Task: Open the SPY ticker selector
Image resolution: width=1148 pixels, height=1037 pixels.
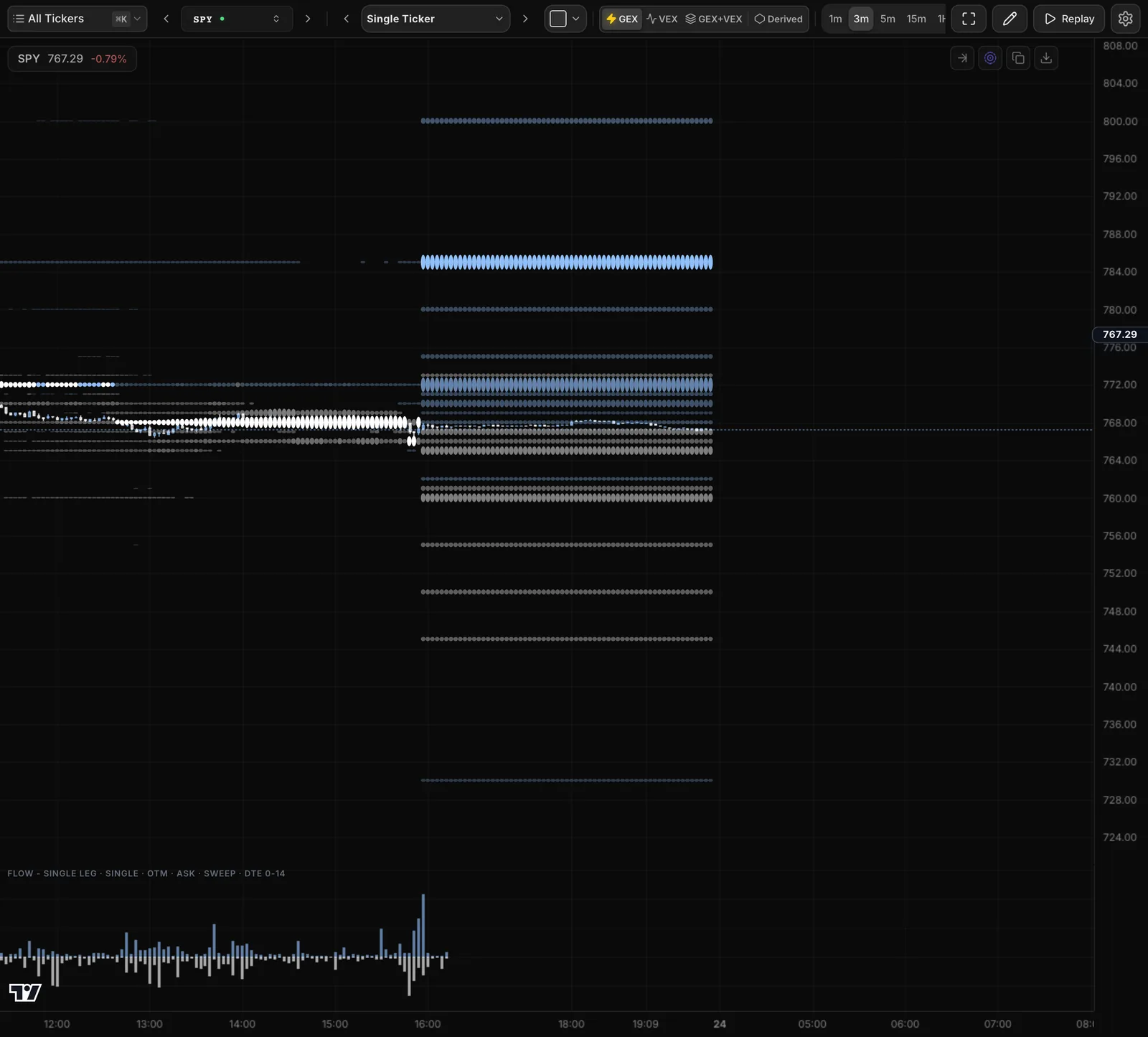Action: [x=237, y=19]
